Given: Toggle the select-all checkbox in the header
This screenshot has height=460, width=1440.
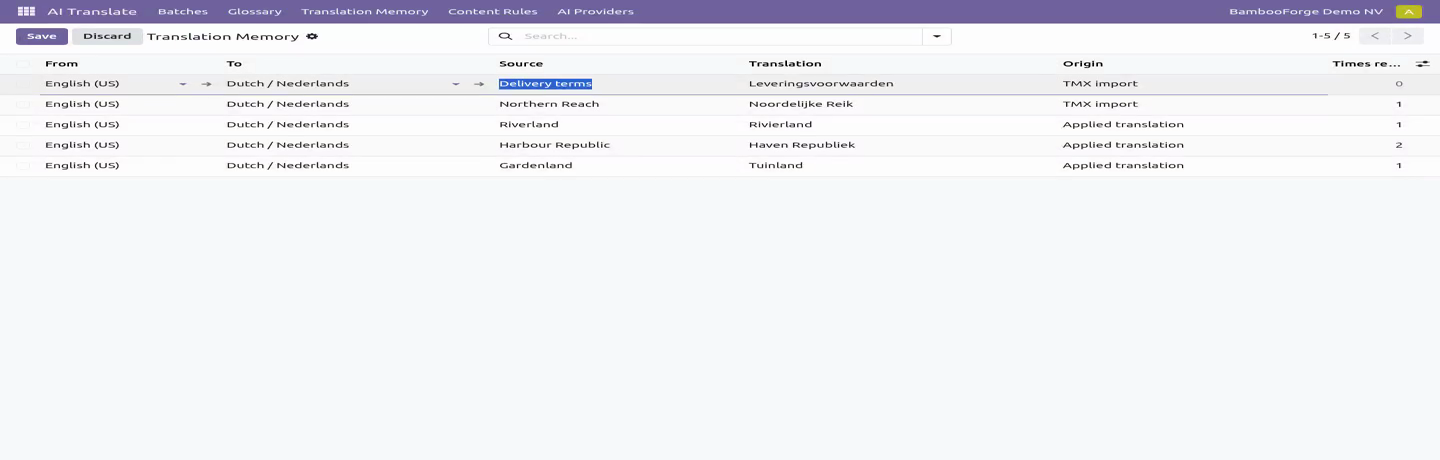Looking at the screenshot, I should pos(23,64).
